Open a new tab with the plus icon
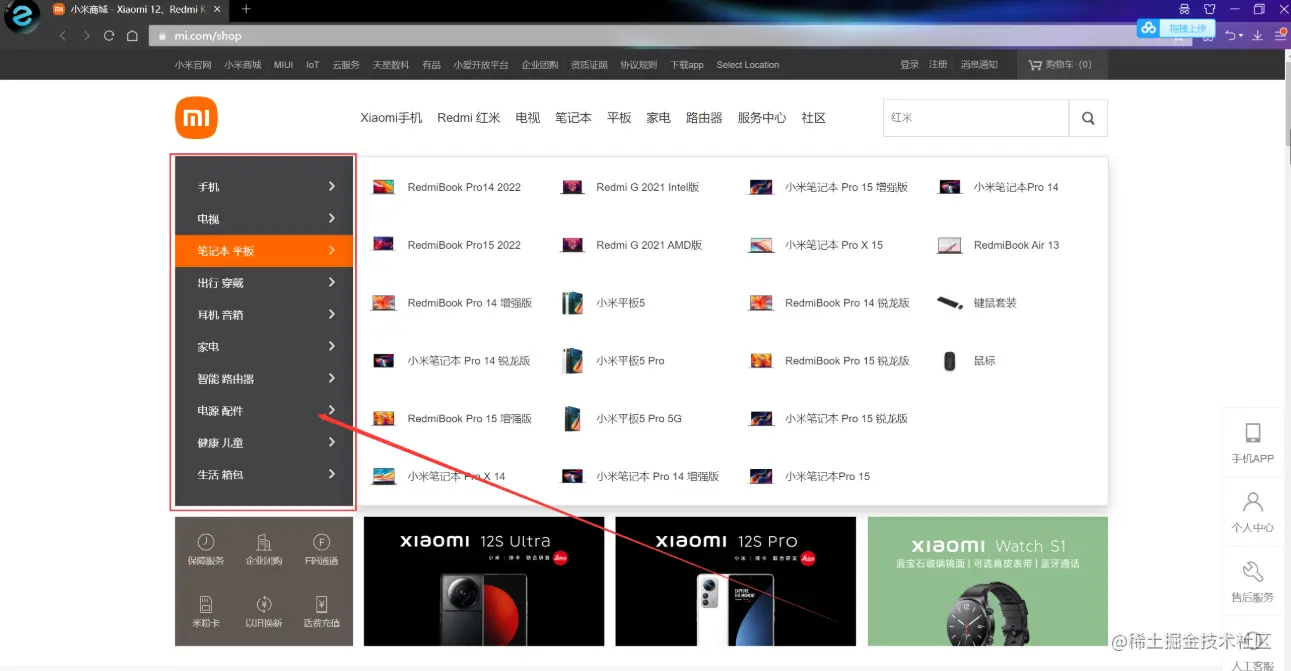Screen dimensions: 1291x671 click(x=246, y=9)
